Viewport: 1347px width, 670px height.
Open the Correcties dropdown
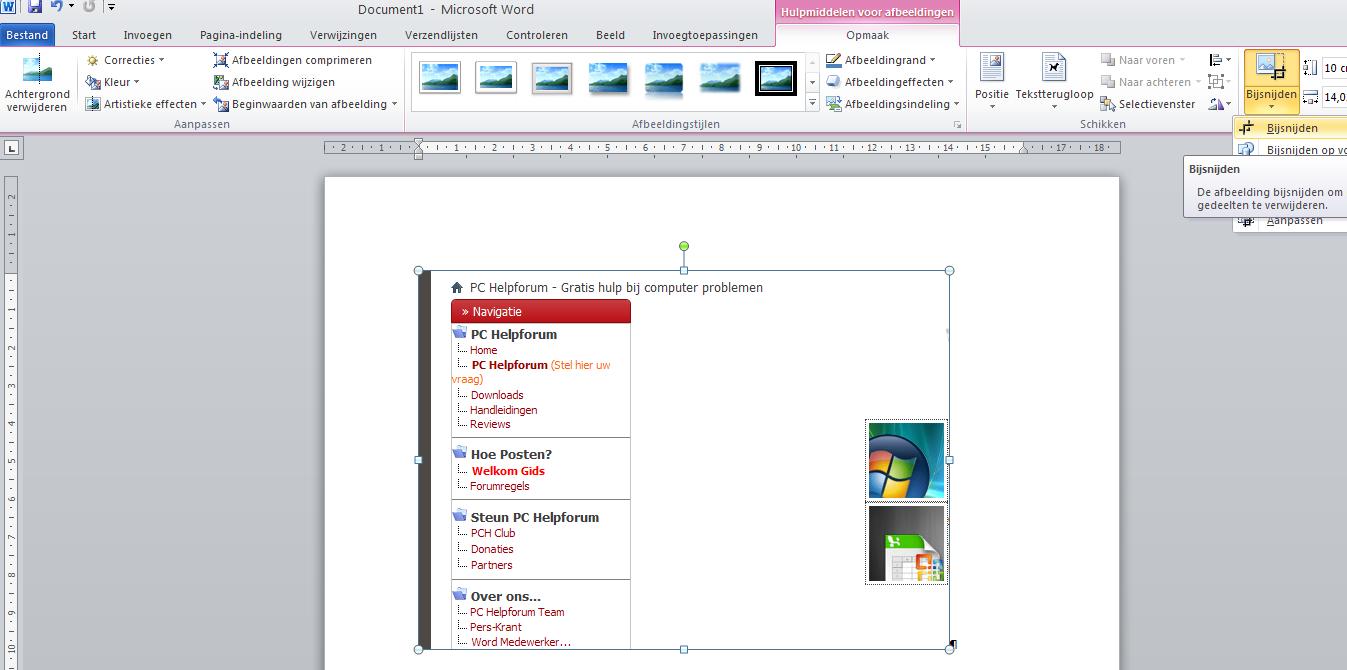(x=125, y=60)
